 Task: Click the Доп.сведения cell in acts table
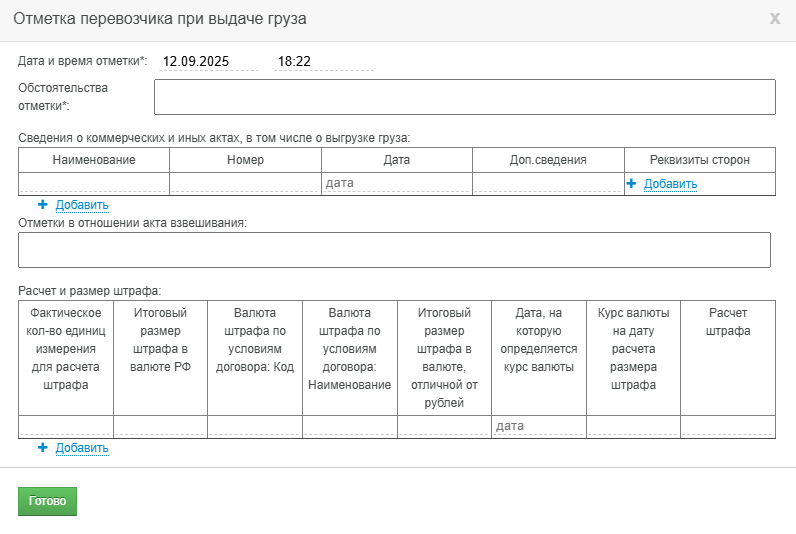pos(548,183)
